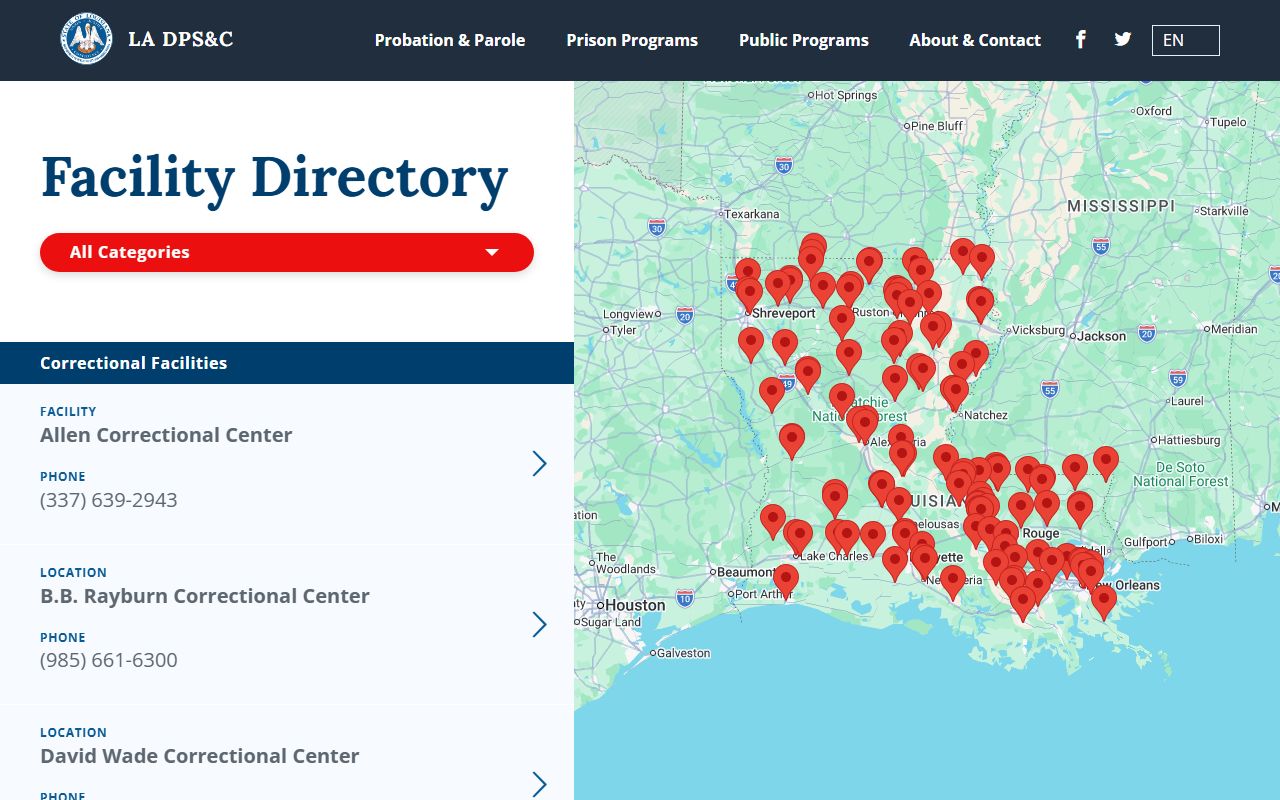Click the map pin near Port Arthur
Screen dimensions: 1280x800
pos(786,579)
